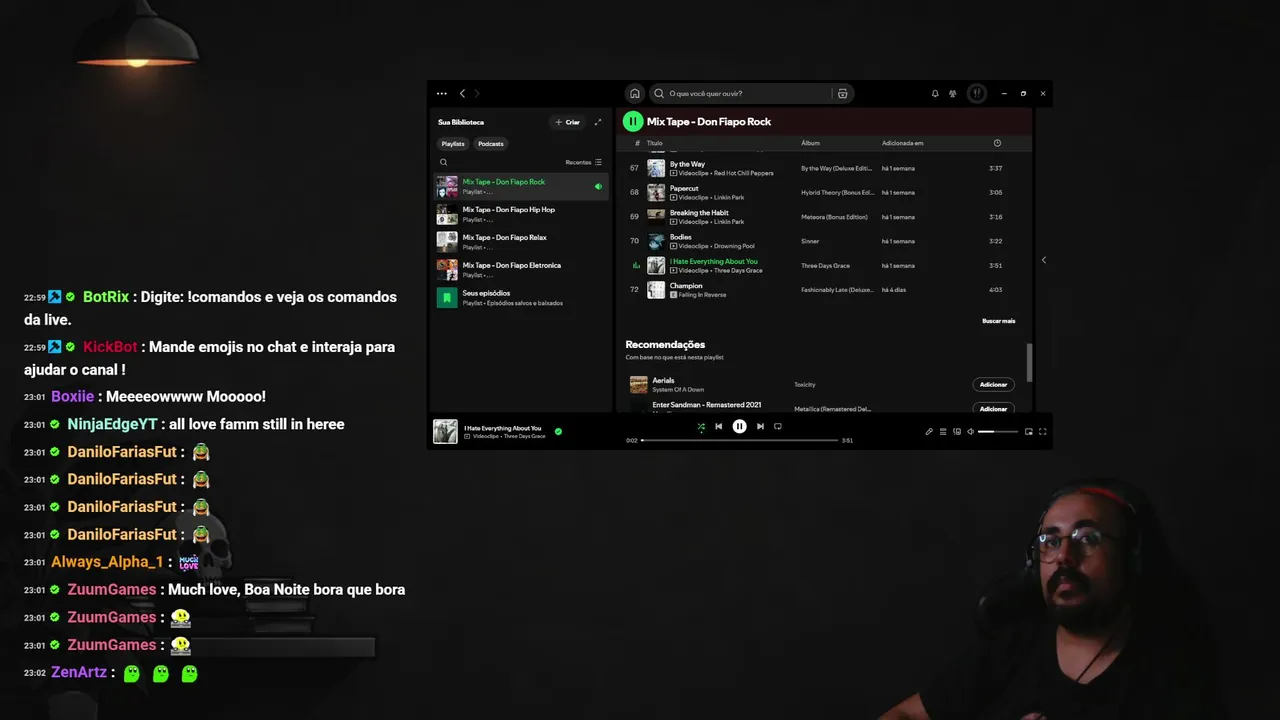Open recommended track 'Aerials'

(663, 380)
